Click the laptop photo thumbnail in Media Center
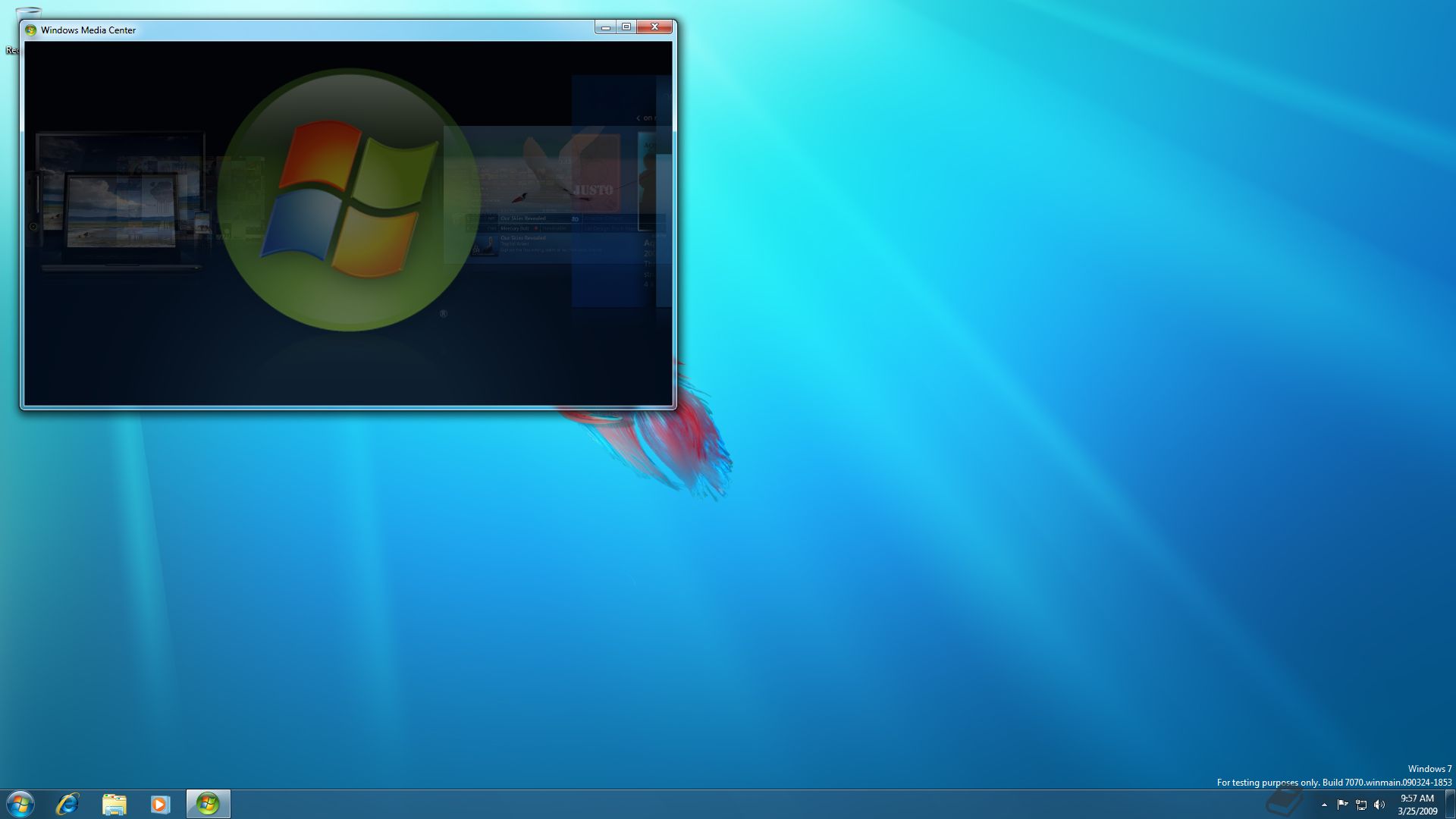The width and height of the screenshot is (1456, 819). tap(121, 210)
